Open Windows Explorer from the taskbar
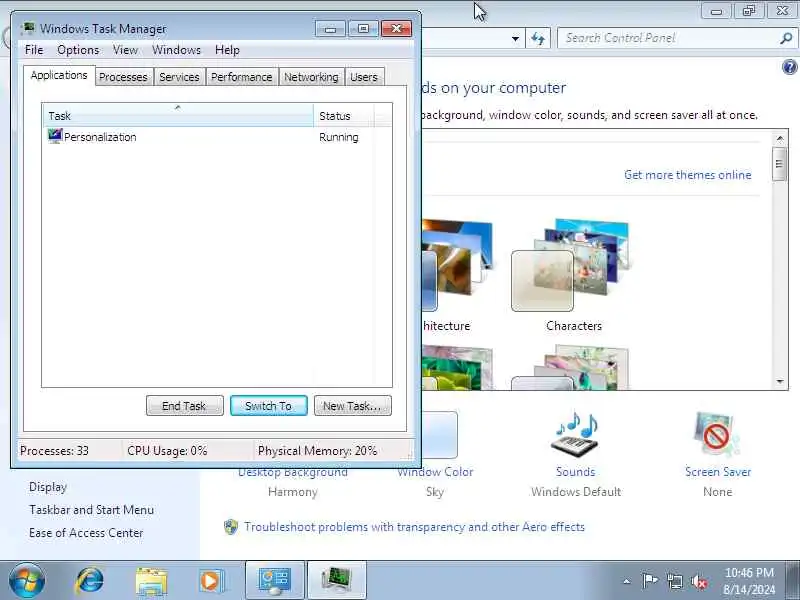The height and width of the screenshot is (600, 800). [151, 581]
